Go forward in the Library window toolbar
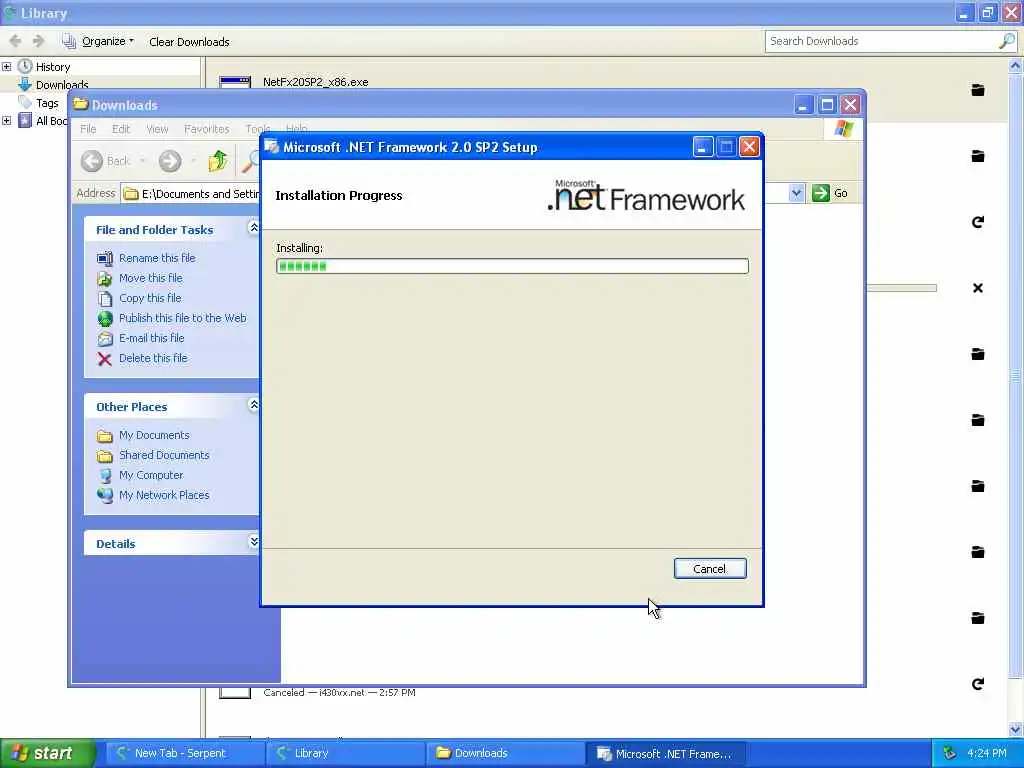The width and height of the screenshot is (1024, 768). [39, 41]
